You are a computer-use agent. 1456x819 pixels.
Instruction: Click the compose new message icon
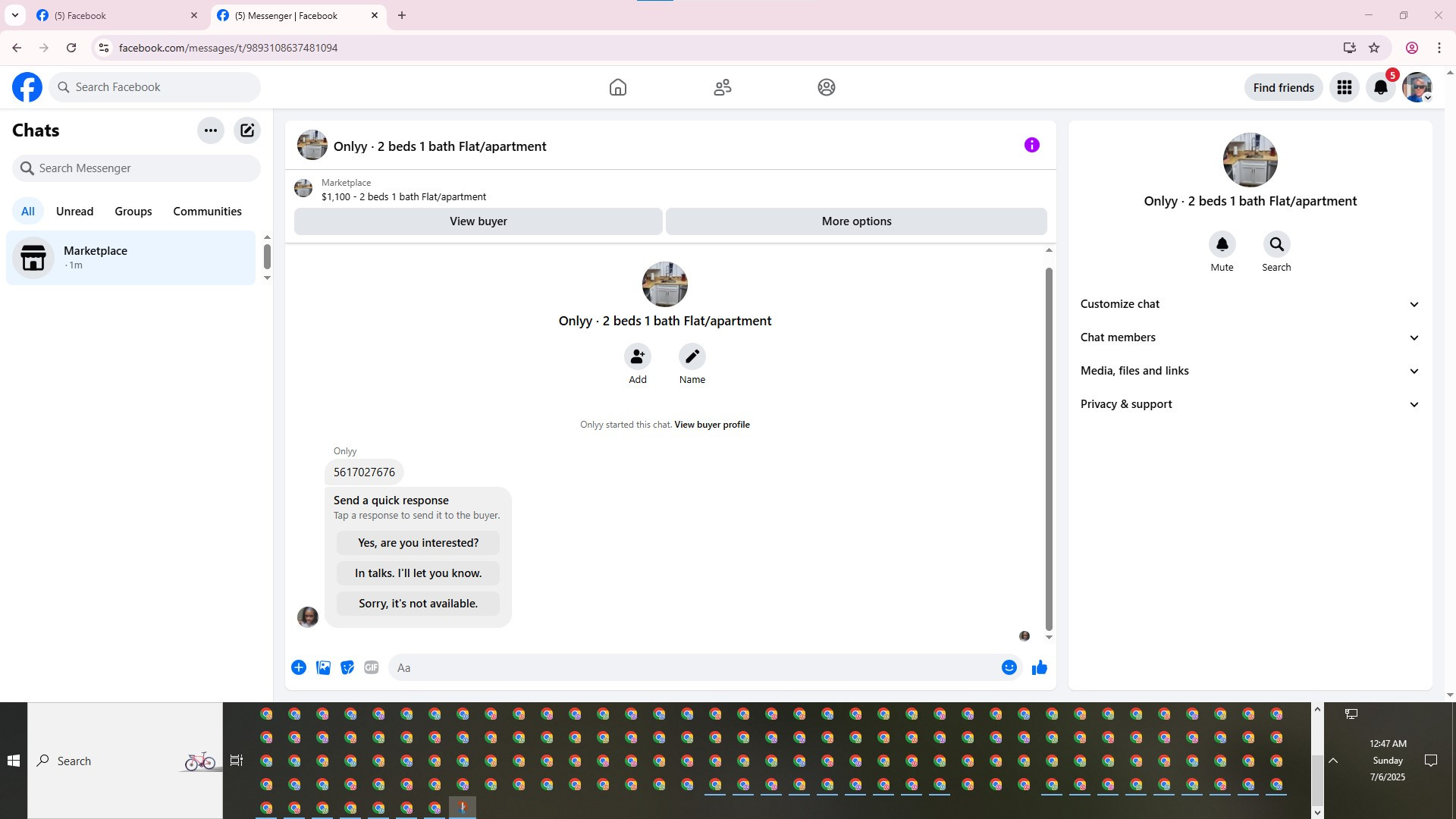(247, 130)
